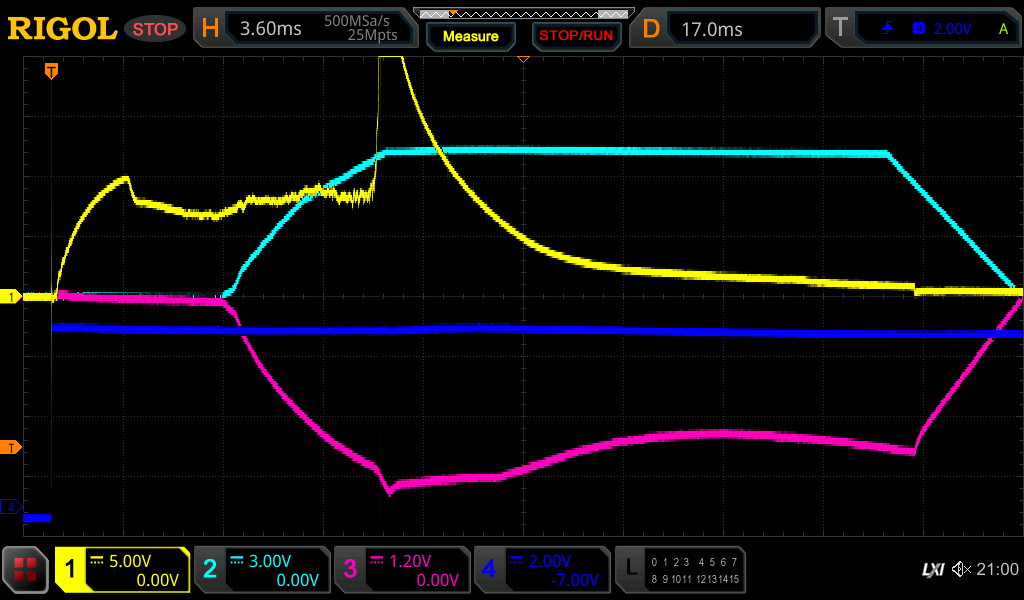Open the Measure menu
Image resolution: width=1024 pixels, height=600 pixels.
point(470,36)
